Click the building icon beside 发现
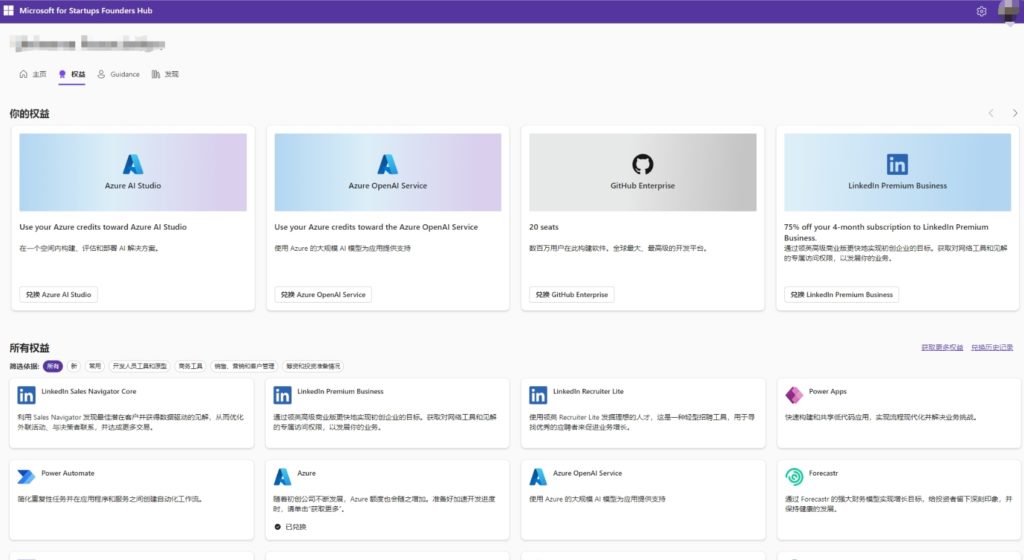 click(155, 74)
